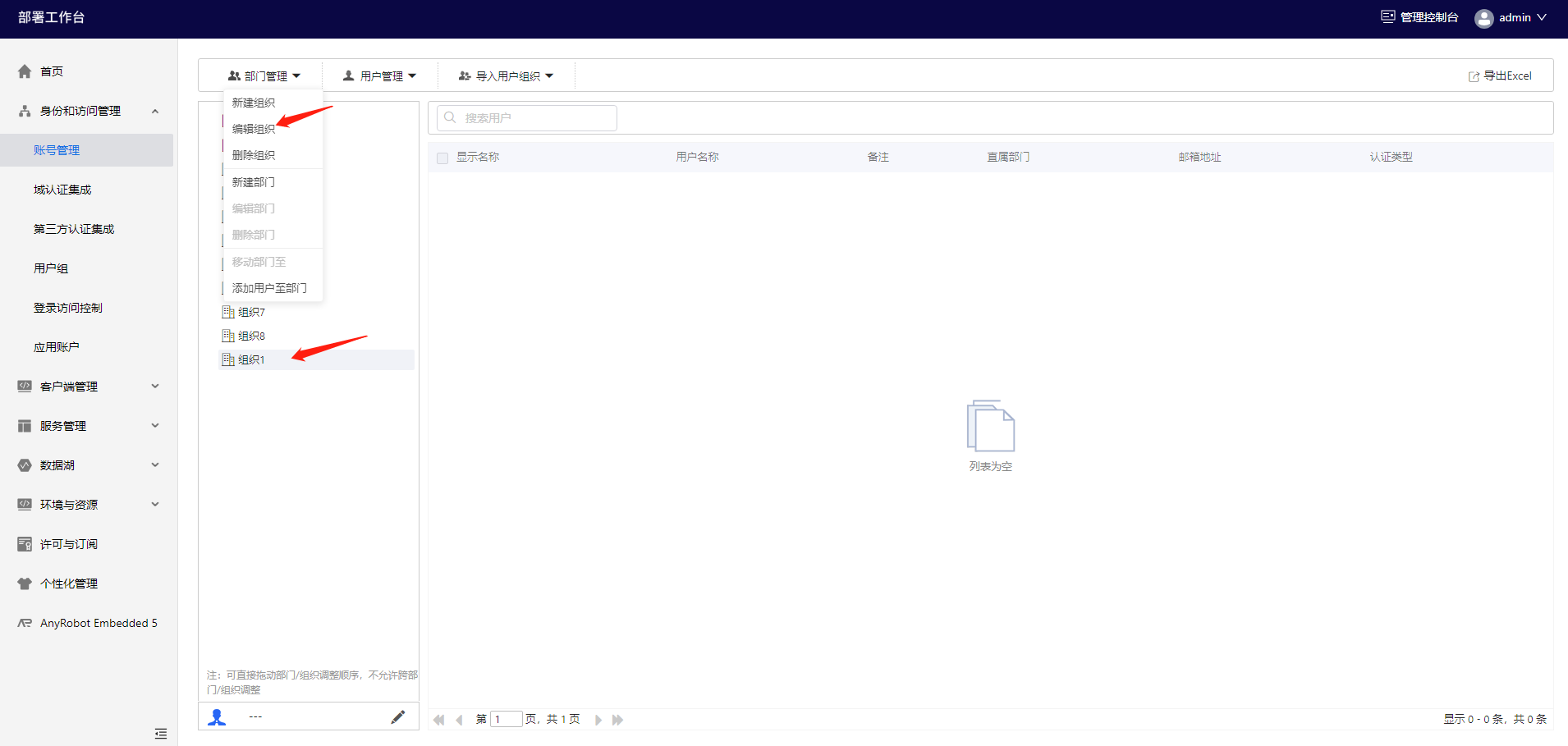Click the 服务管理 table icon

[25, 426]
